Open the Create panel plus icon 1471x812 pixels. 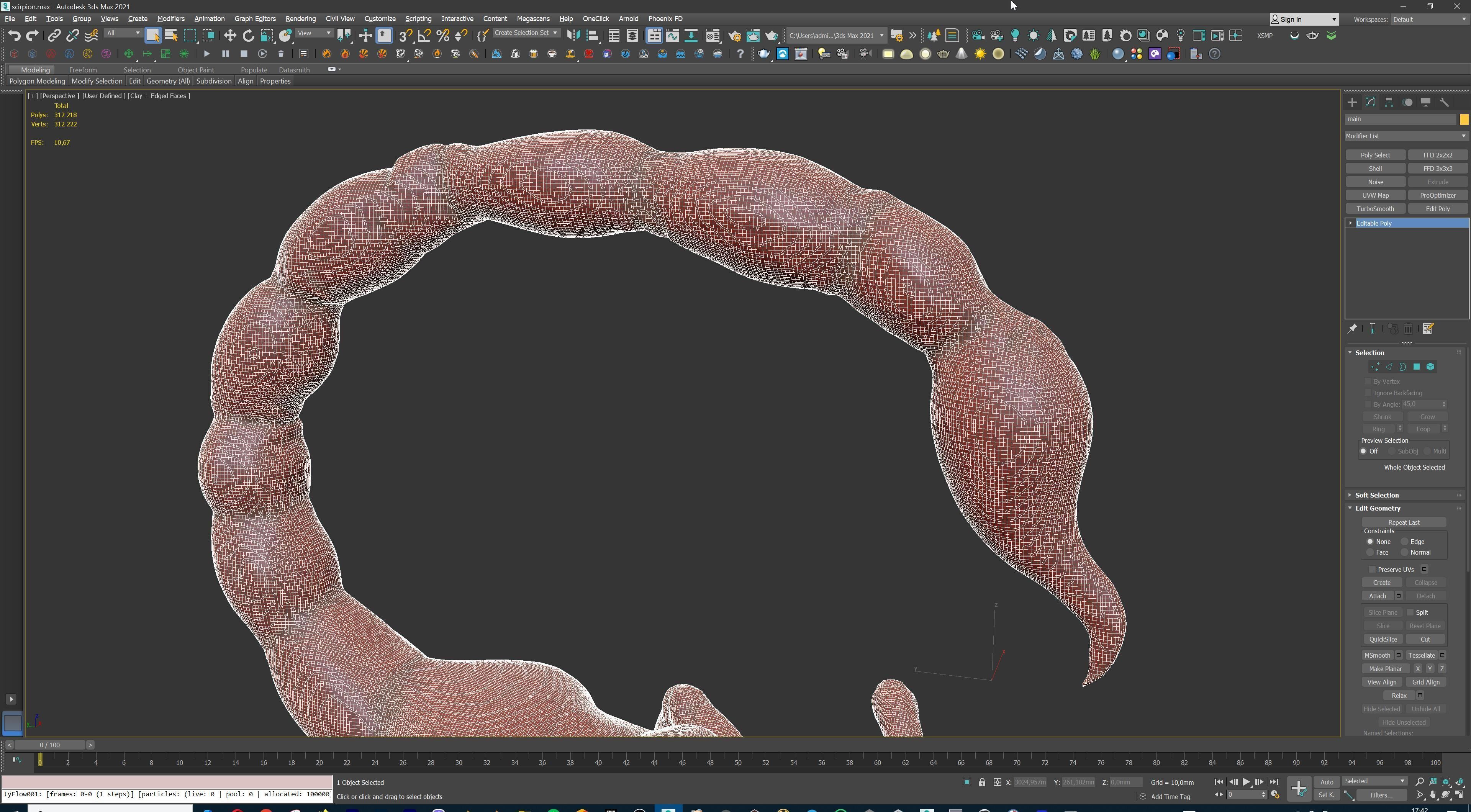click(1352, 102)
